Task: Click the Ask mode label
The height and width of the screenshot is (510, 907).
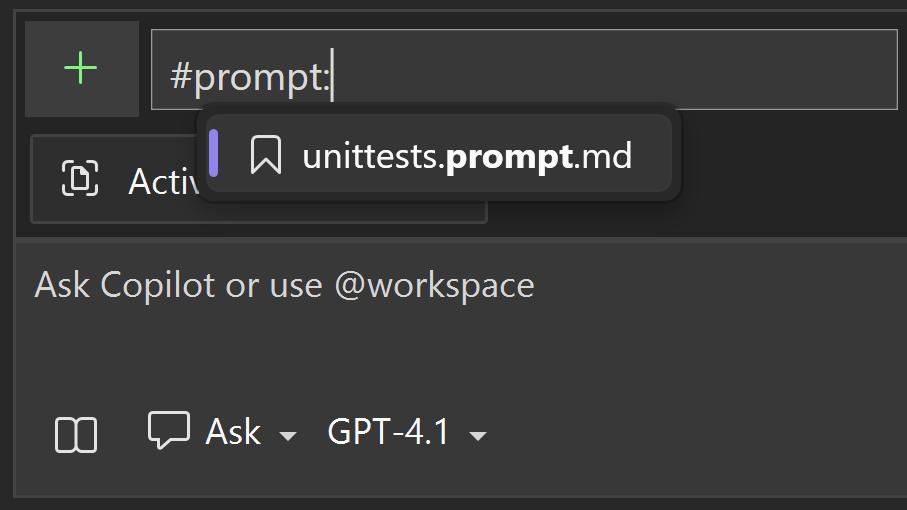Action: click(x=233, y=432)
